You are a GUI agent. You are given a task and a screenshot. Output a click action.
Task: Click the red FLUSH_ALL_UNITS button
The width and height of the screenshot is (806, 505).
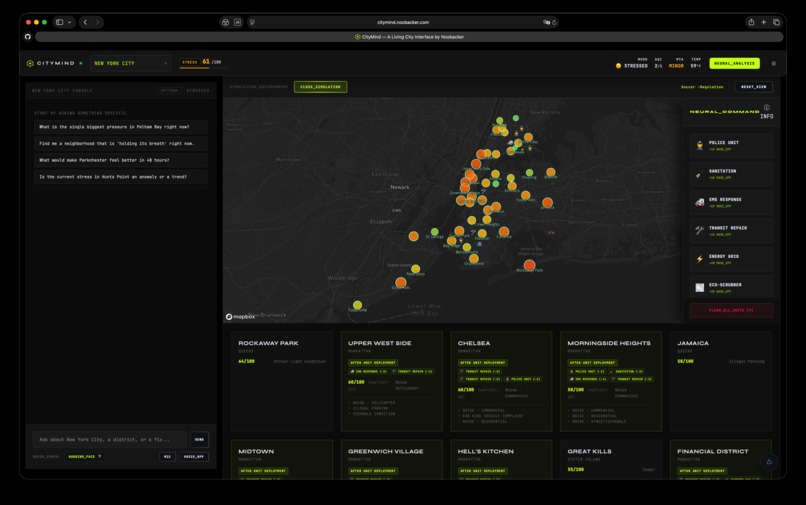point(731,310)
